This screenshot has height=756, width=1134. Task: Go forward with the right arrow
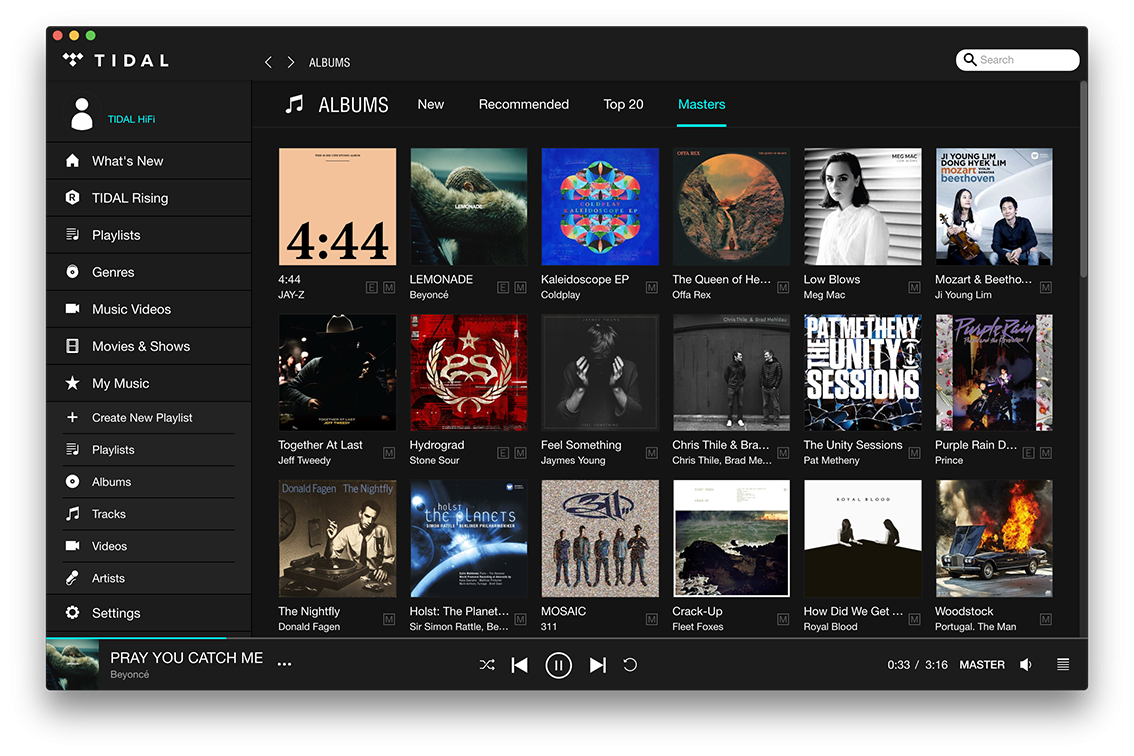291,62
